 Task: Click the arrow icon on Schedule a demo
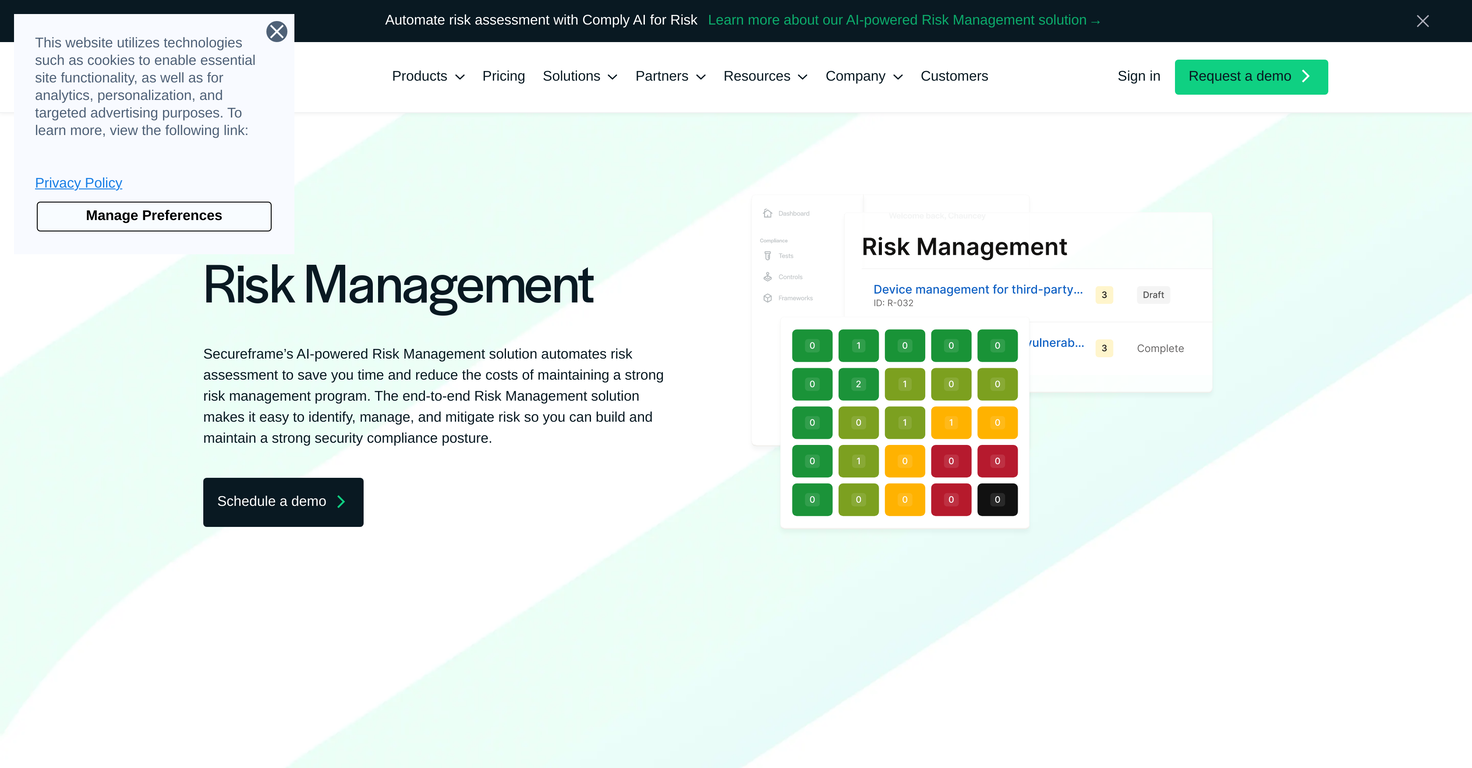pos(344,502)
